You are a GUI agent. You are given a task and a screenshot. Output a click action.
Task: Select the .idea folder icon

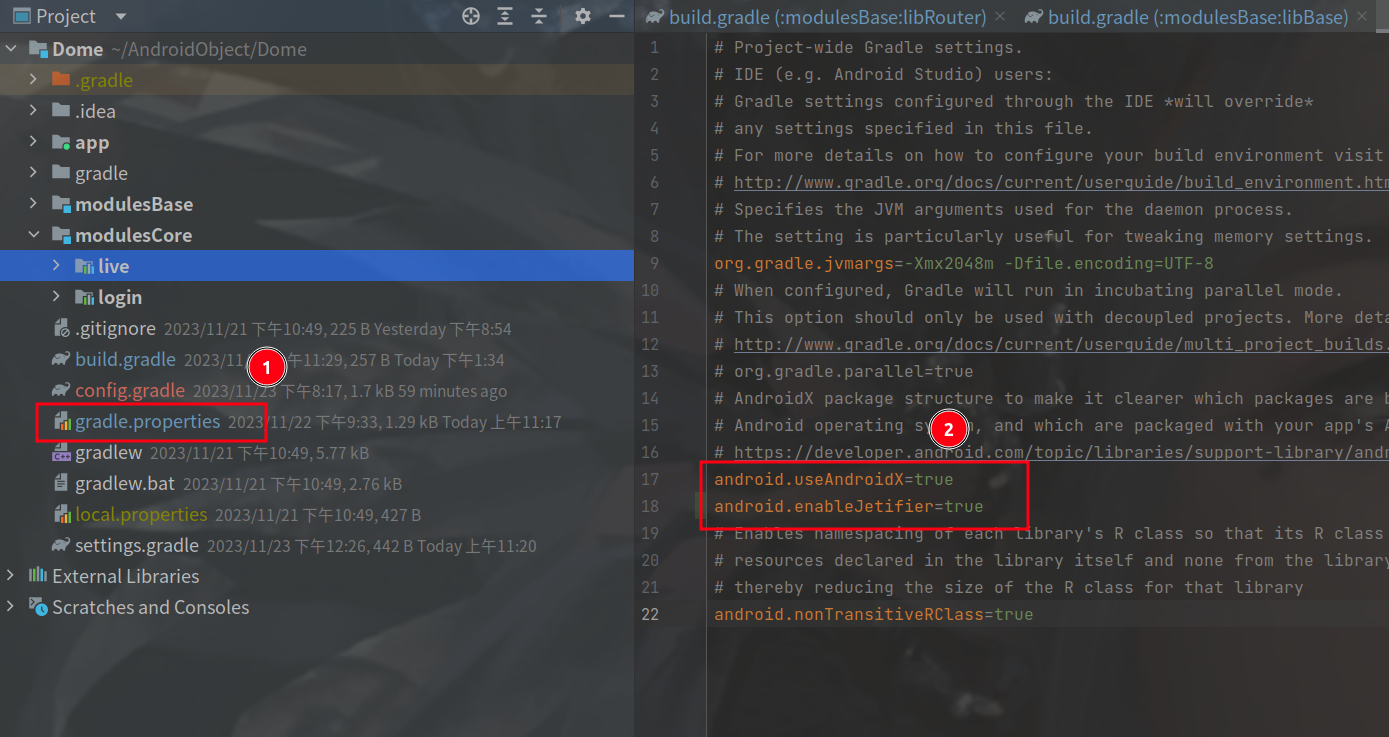[60, 111]
